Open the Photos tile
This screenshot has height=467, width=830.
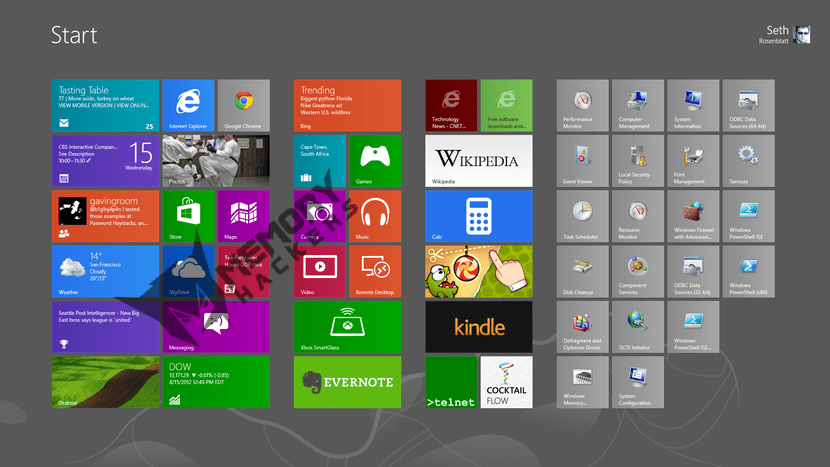click(x=216, y=161)
